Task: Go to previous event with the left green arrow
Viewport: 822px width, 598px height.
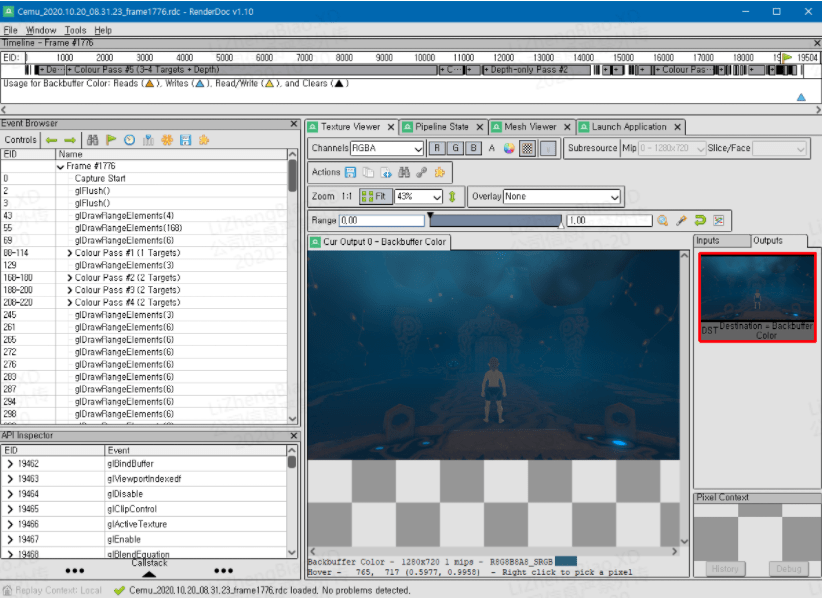Action: [51, 140]
